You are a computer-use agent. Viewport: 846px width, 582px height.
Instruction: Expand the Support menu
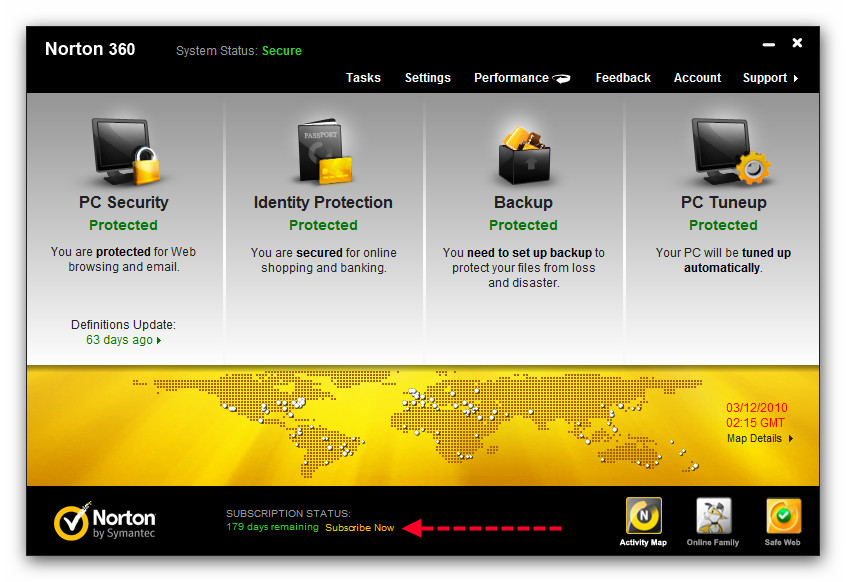coord(770,78)
